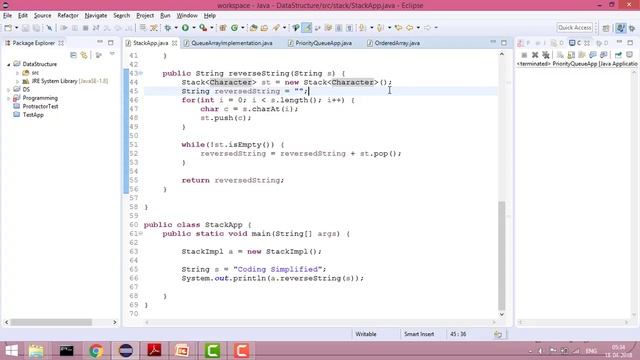Click the Package Explorer horizontal scrollbar thumb
Viewport: 640px width, 360px height.
(51, 322)
